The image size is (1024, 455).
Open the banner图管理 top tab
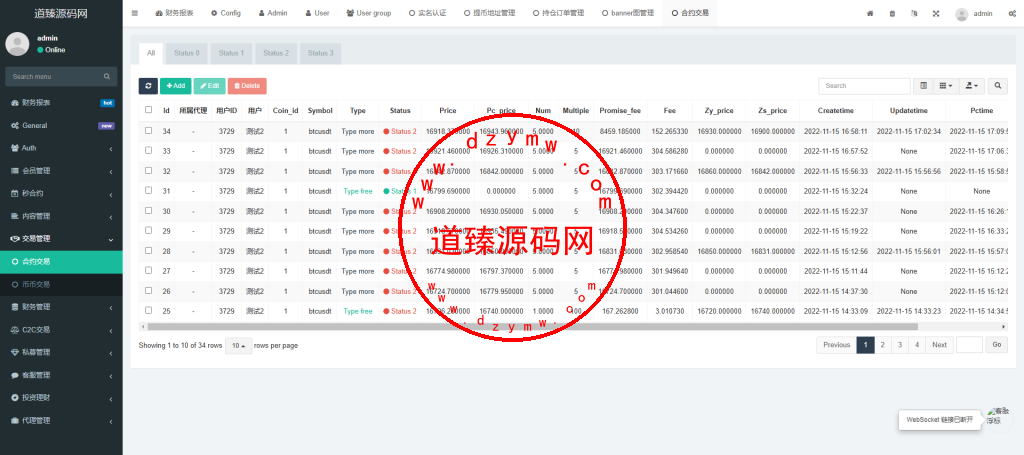click(628, 13)
